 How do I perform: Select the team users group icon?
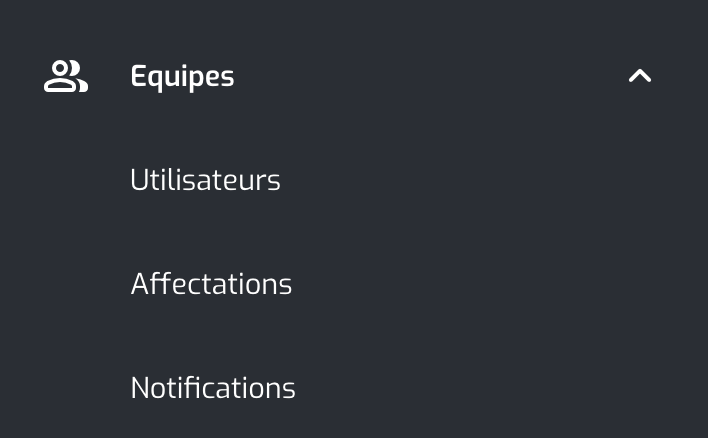tap(66, 76)
